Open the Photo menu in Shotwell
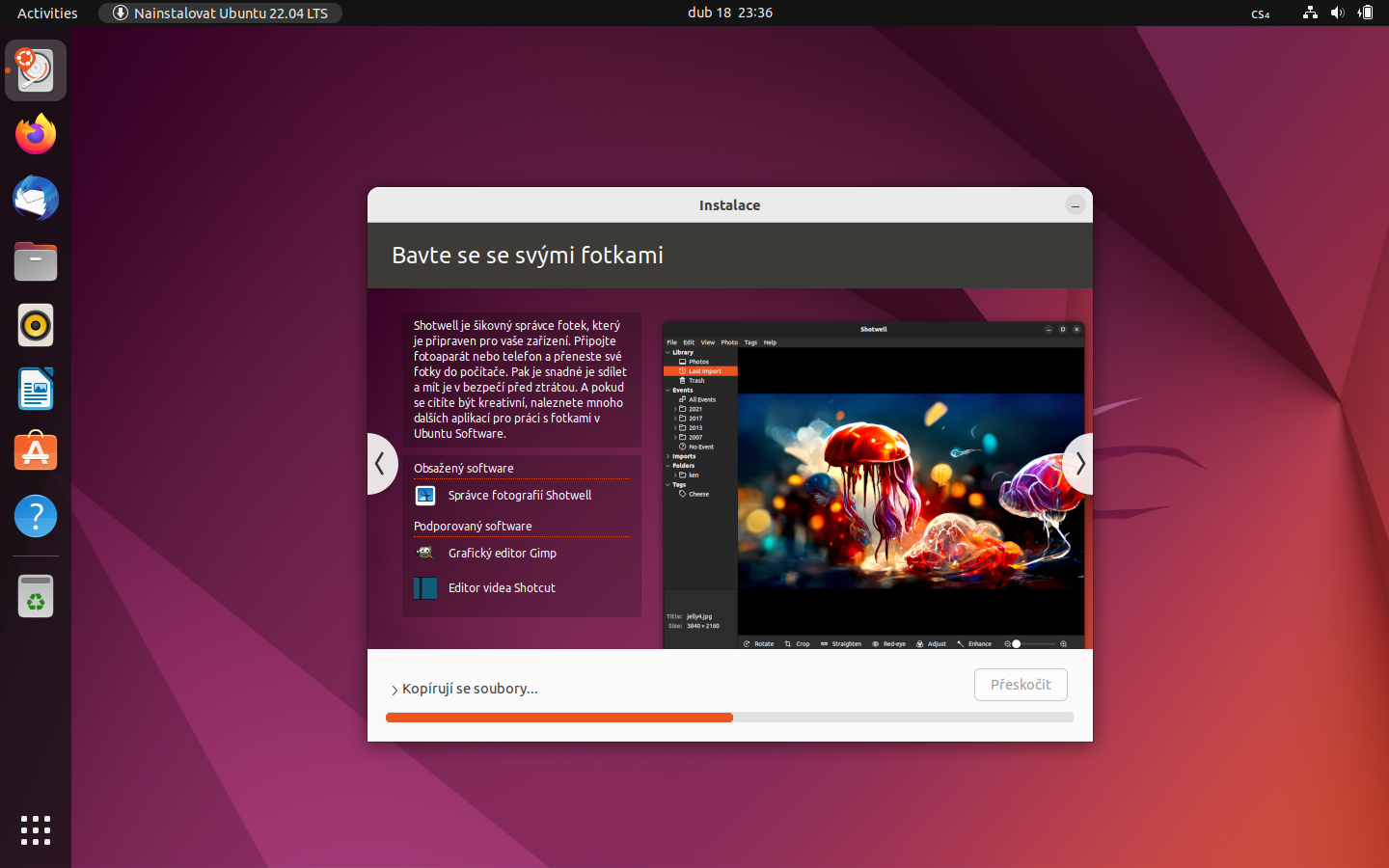 tap(730, 341)
